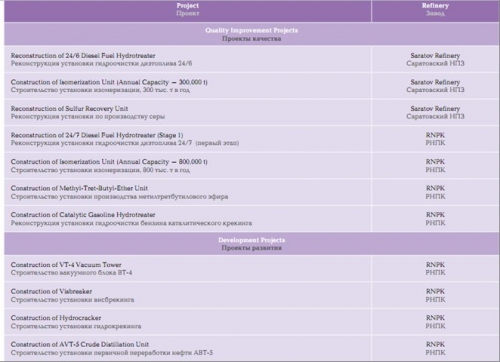Select the Development Projects section header
This screenshot has width=500, height=362.
tap(252, 244)
